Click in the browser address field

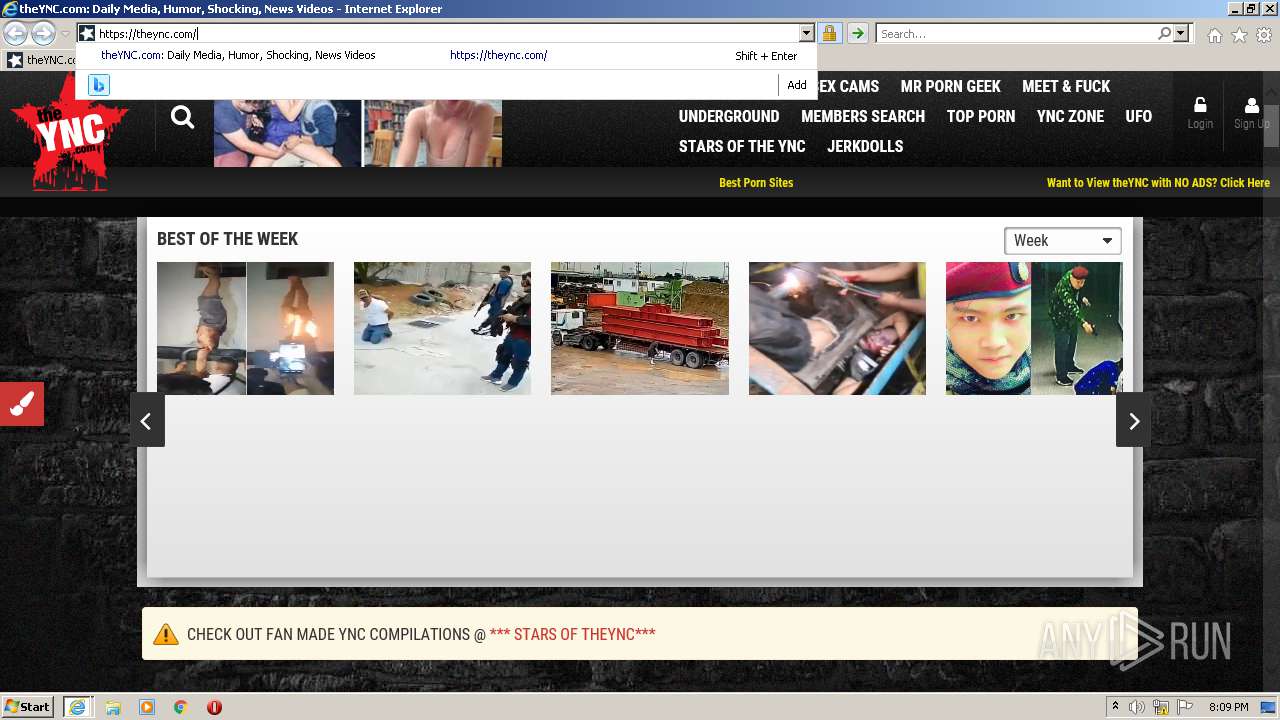447,34
